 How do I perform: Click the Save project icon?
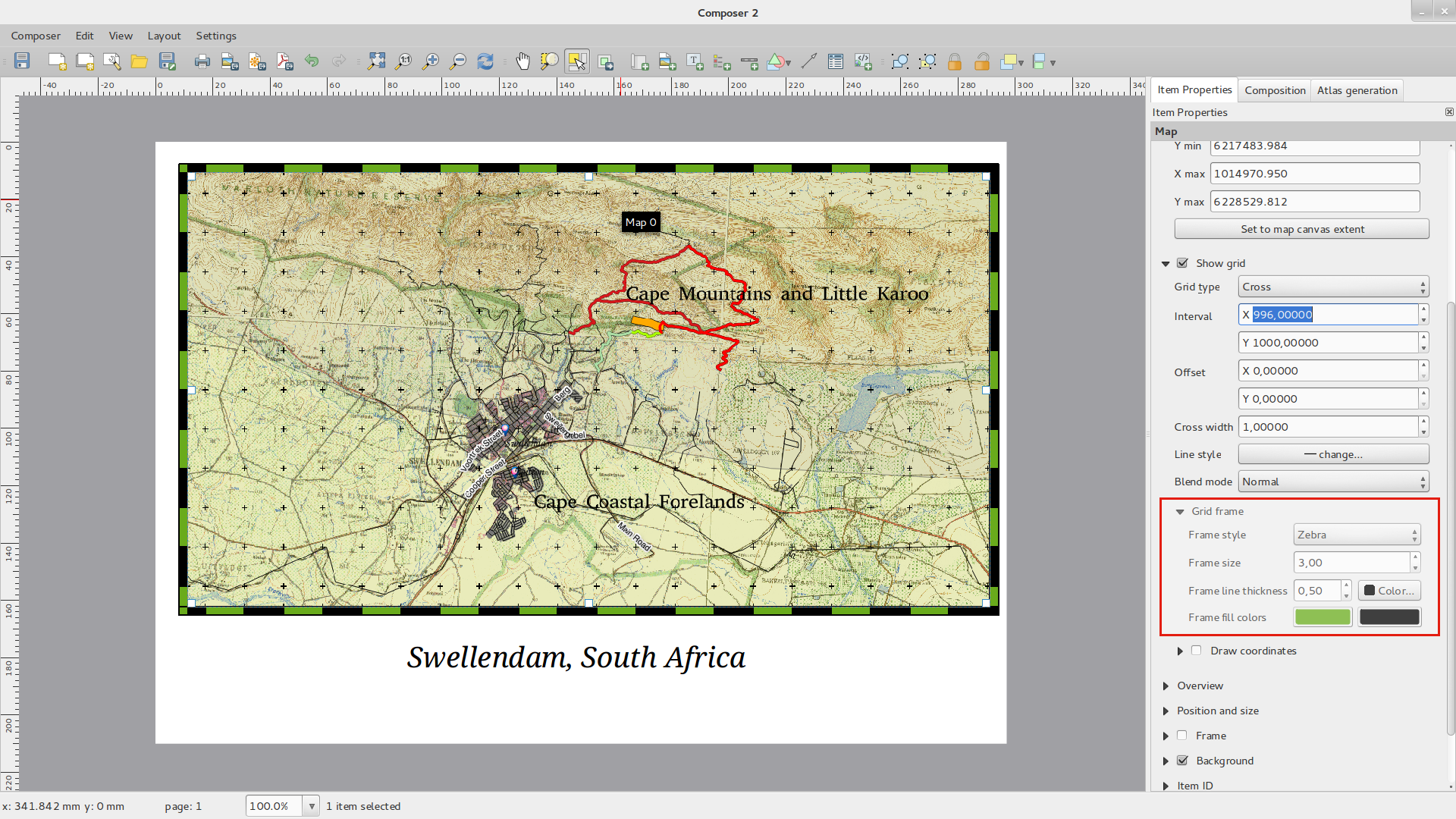coord(22,61)
